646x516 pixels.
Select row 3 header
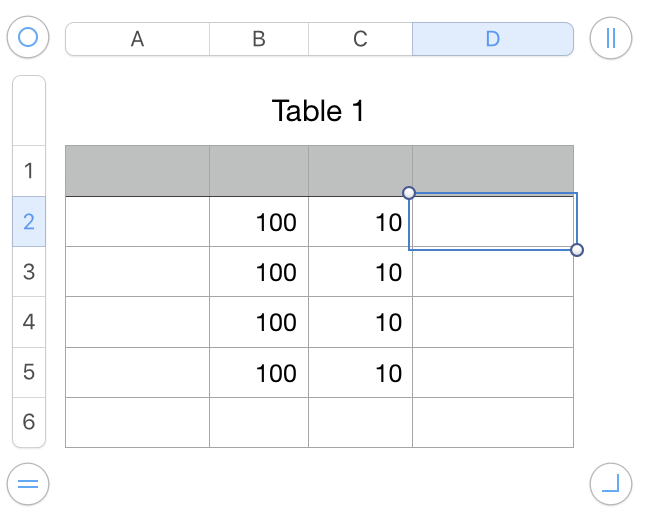click(29, 272)
